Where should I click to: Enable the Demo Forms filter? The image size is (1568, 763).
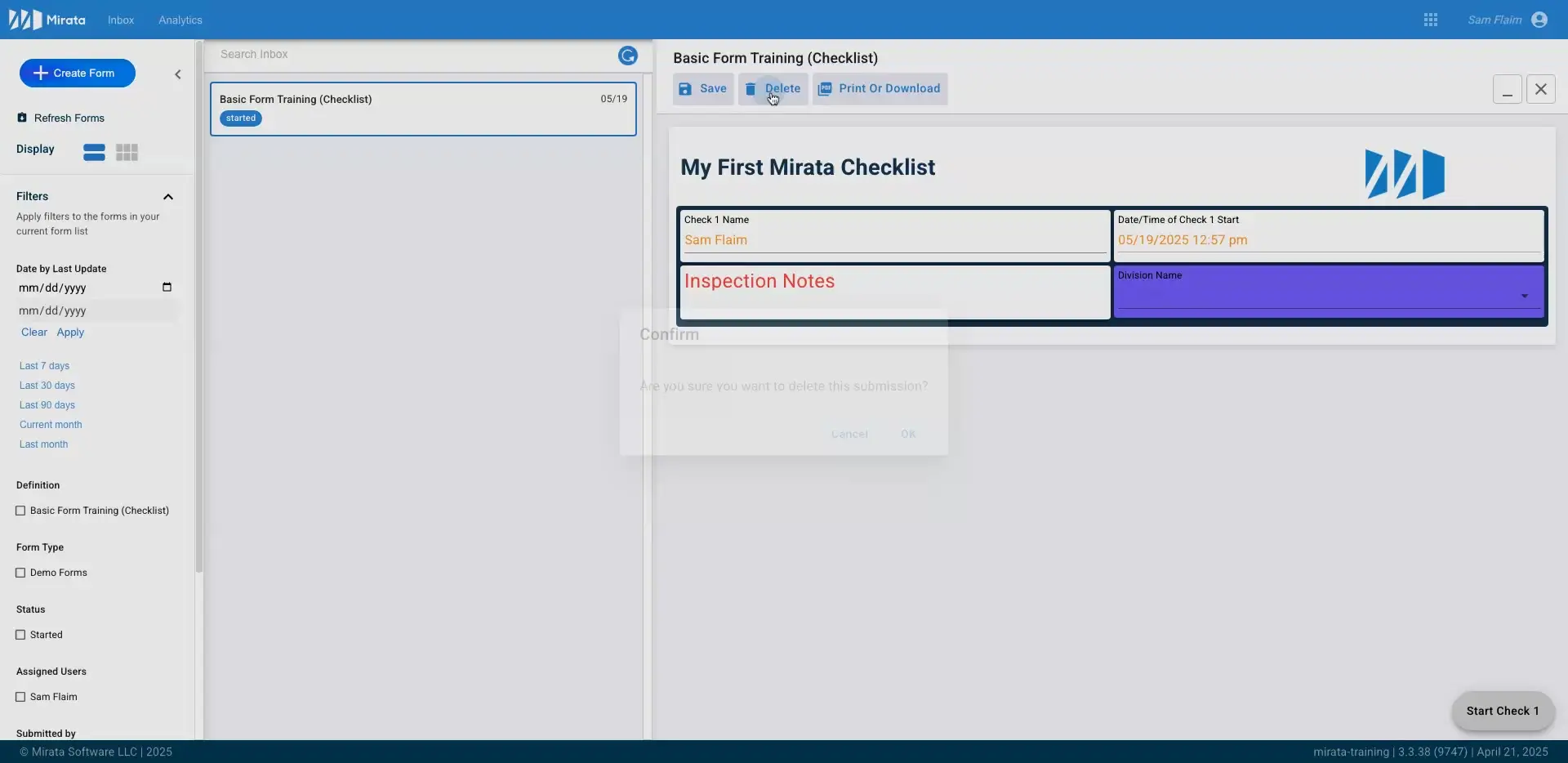pyautogui.click(x=20, y=573)
